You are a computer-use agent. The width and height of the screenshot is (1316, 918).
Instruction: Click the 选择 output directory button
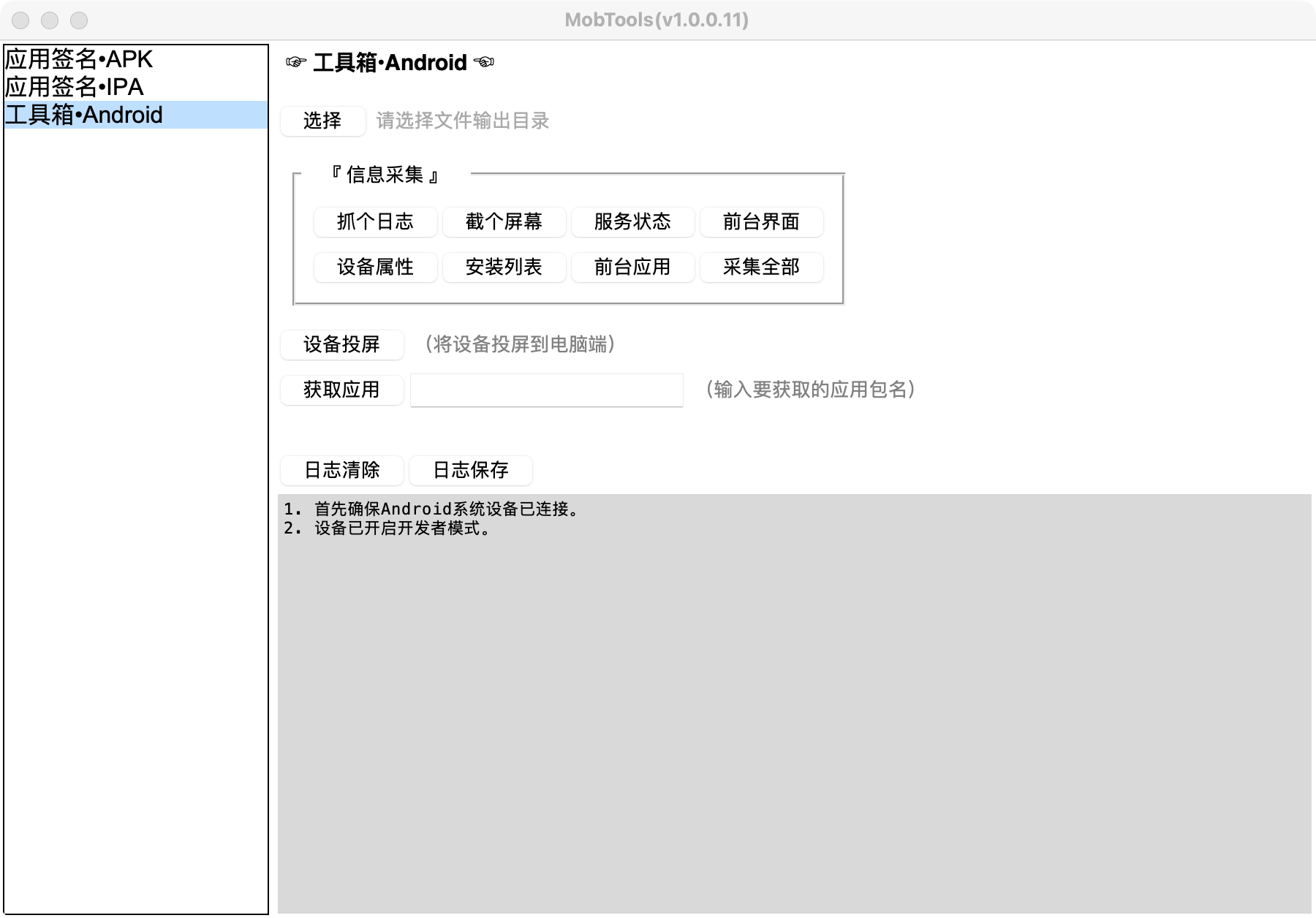(322, 121)
